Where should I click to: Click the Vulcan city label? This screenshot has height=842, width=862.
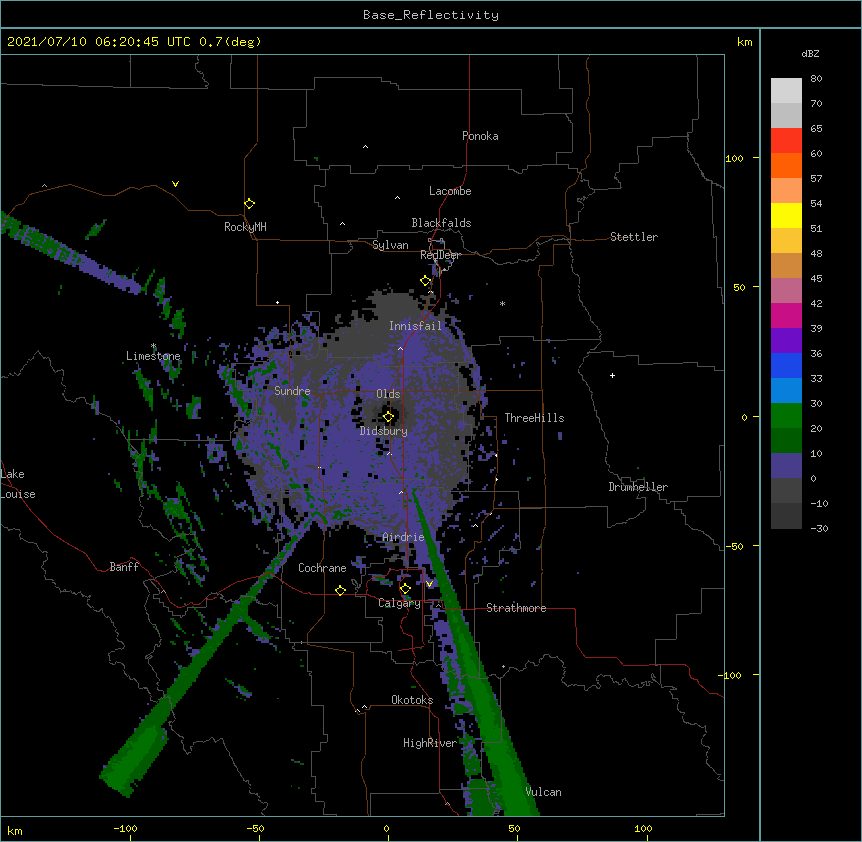[543, 792]
